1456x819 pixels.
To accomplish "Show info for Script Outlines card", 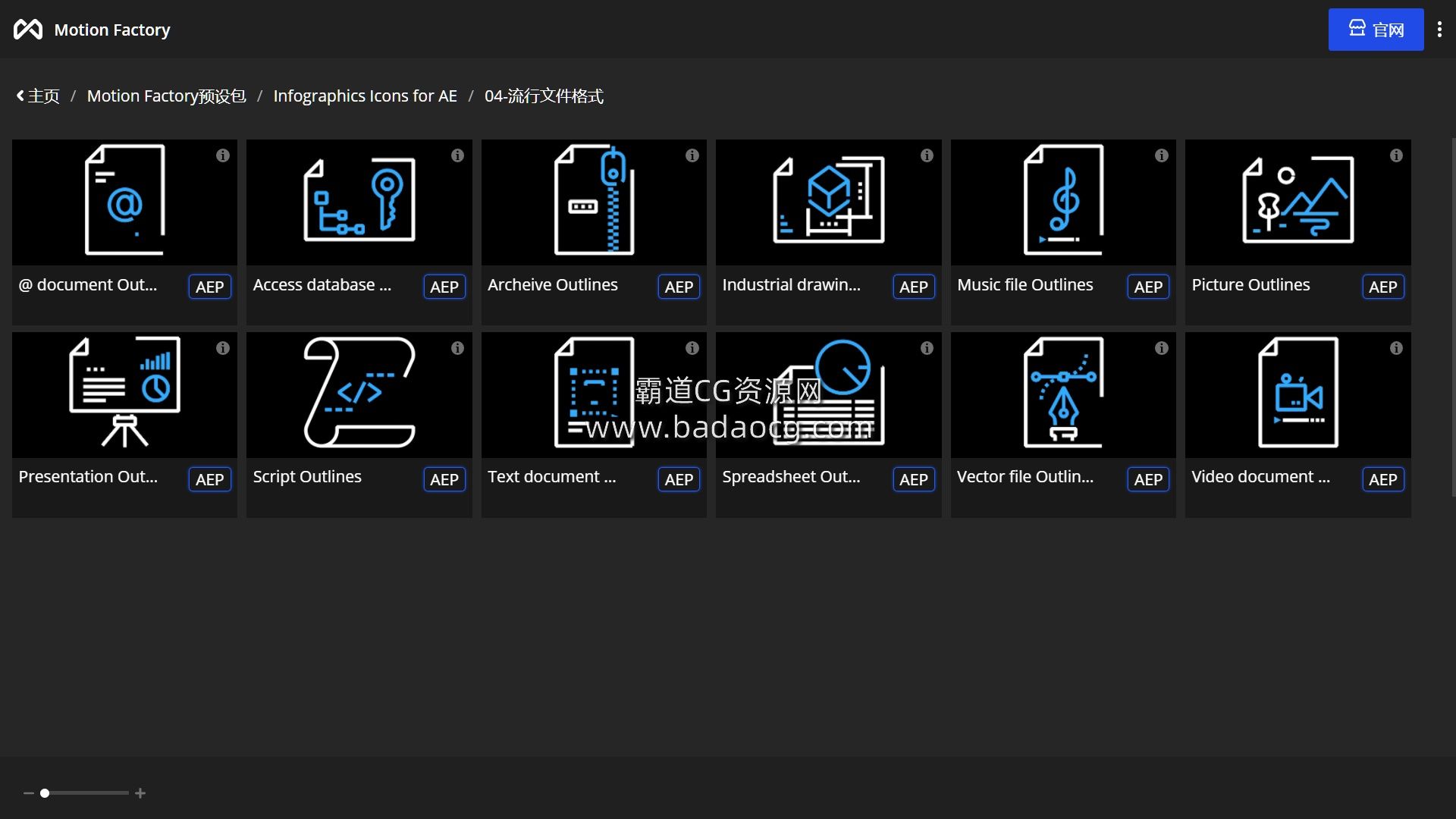I will click(x=457, y=348).
